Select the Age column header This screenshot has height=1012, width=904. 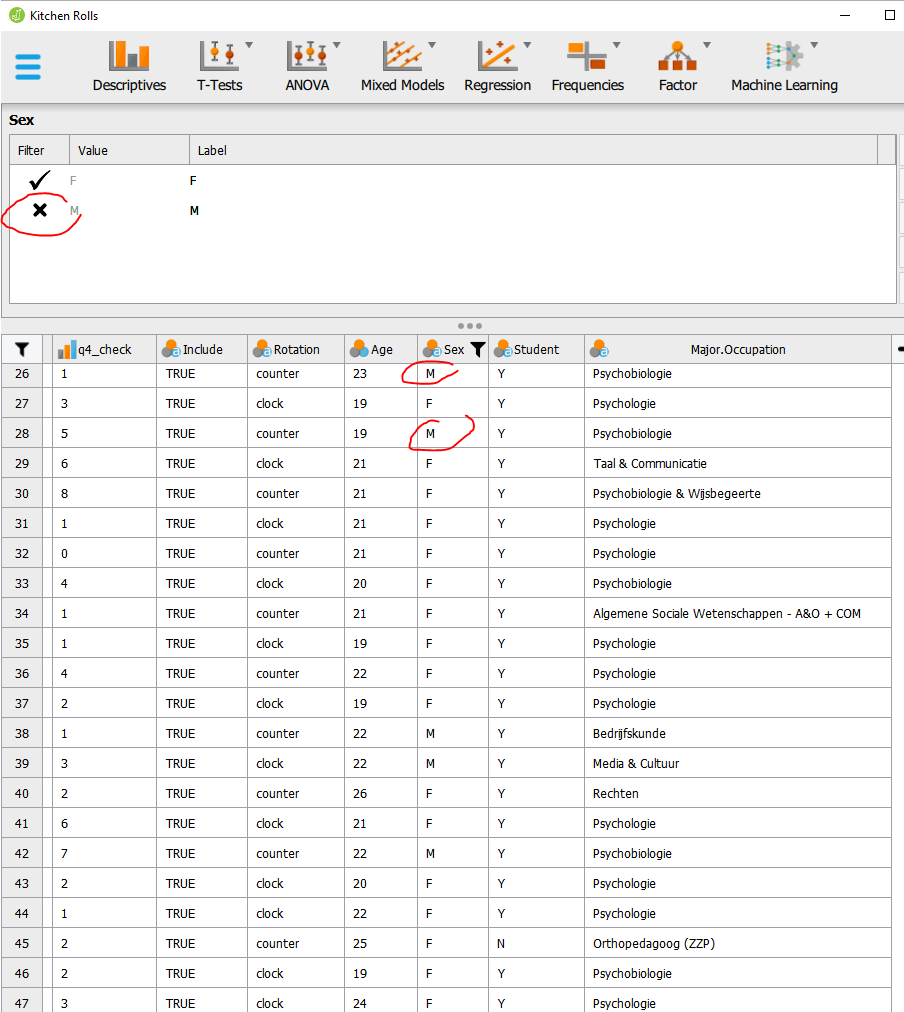(381, 349)
